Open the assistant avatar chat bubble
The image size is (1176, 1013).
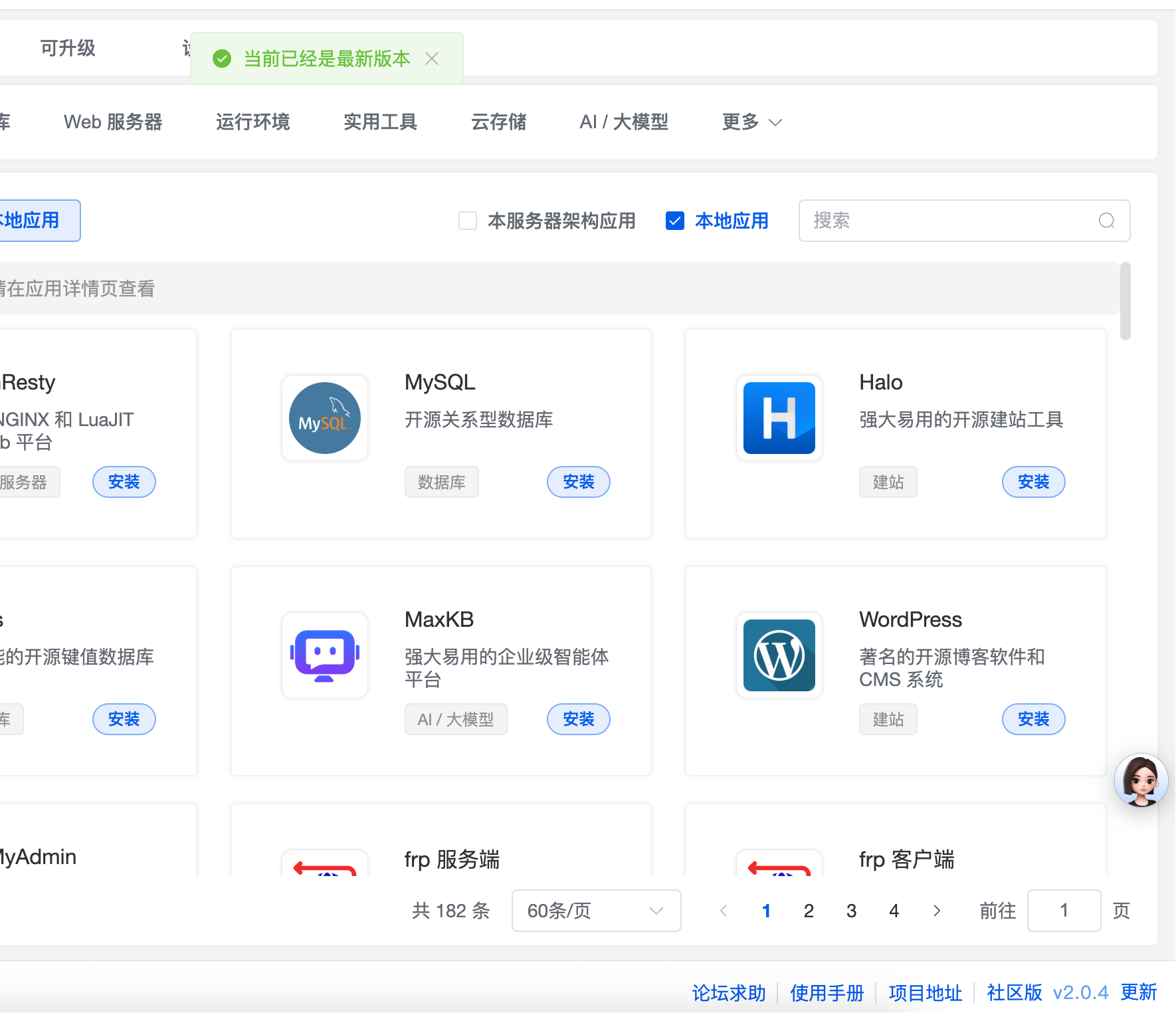(1141, 780)
